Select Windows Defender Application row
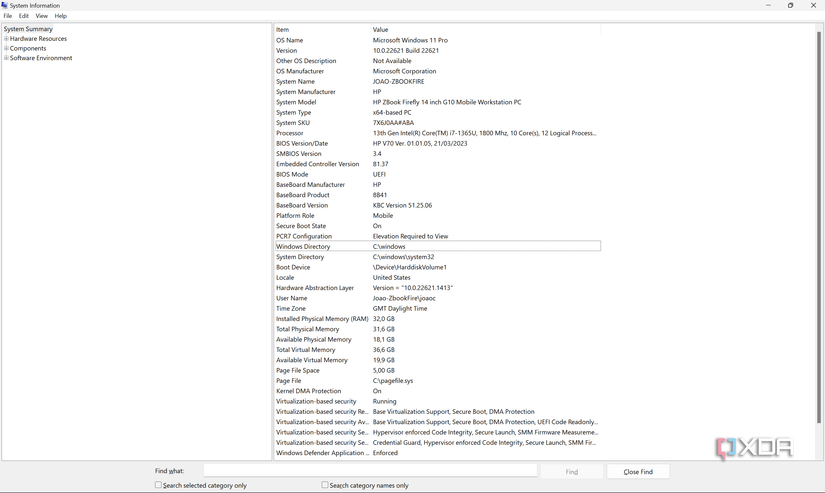The height and width of the screenshot is (493, 825). click(x=437, y=453)
